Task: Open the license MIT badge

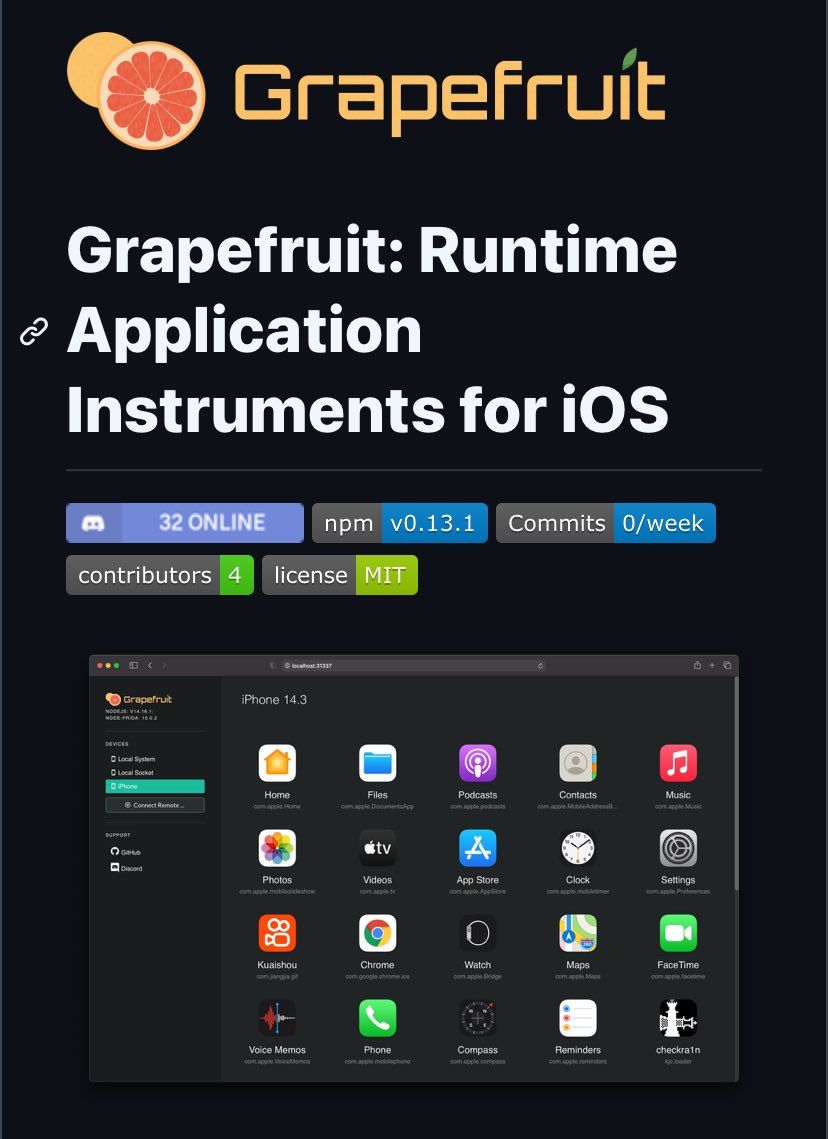Action: point(340,575)
